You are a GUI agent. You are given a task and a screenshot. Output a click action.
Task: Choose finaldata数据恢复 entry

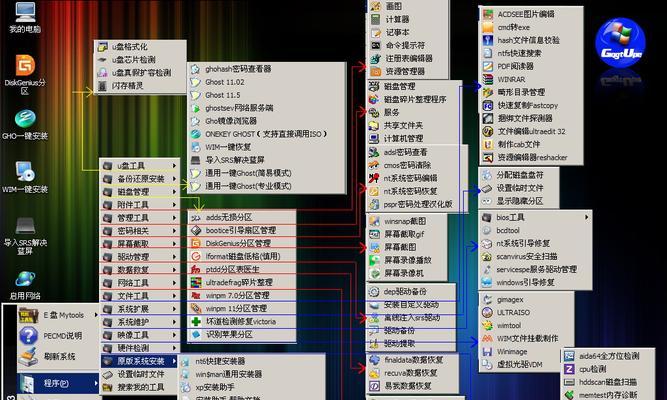413,360
